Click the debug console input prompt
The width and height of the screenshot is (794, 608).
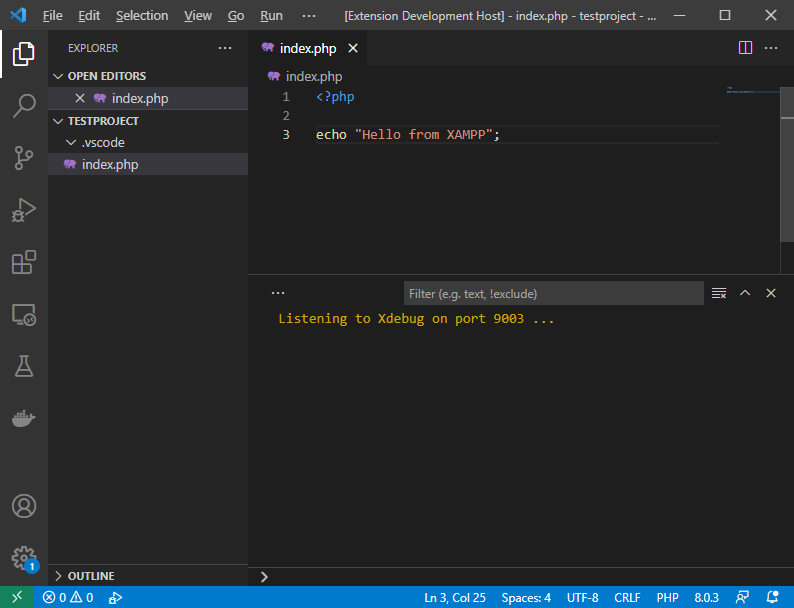[x=521, y=577]
